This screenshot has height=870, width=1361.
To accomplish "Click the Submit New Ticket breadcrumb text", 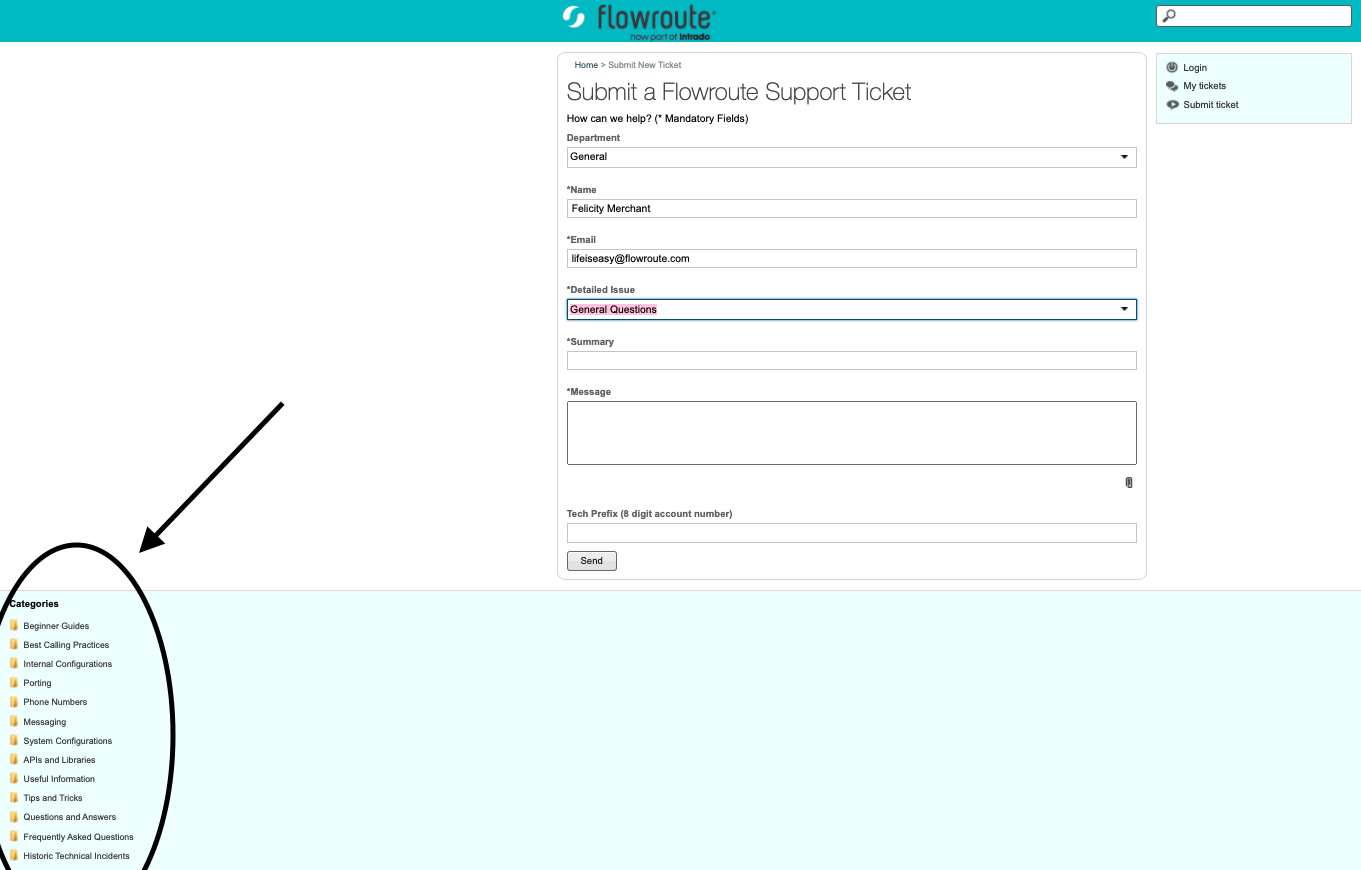I will tap(645, 65).
